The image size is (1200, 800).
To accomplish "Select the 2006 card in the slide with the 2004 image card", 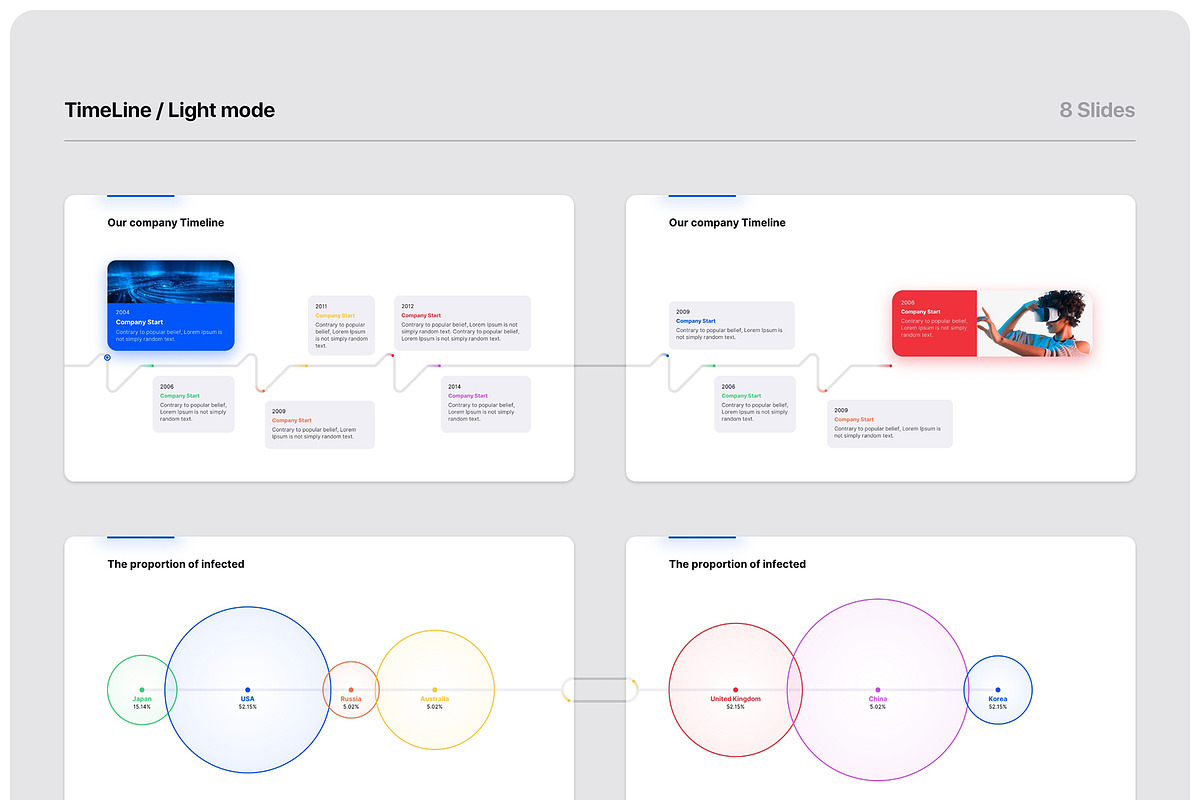I will 194,404.
